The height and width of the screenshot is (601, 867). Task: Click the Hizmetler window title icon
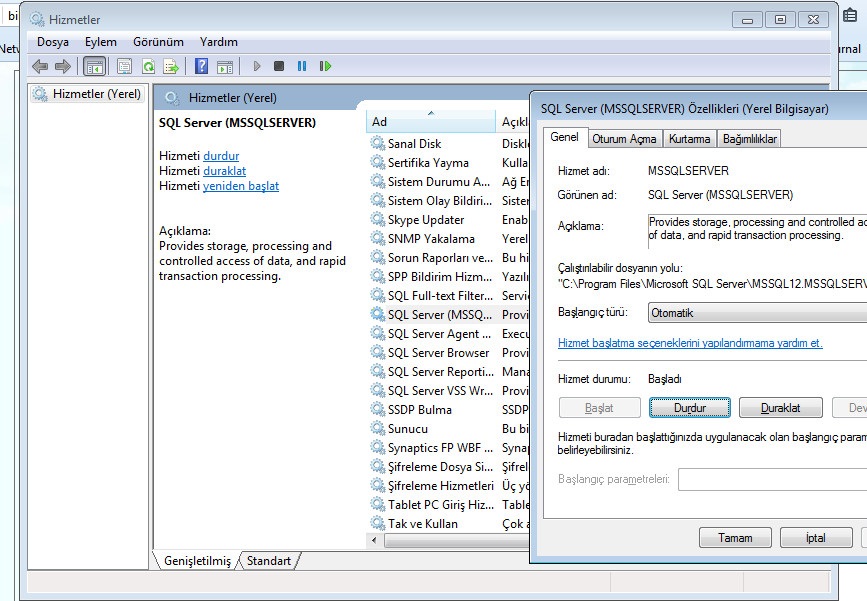coord(37,19)
